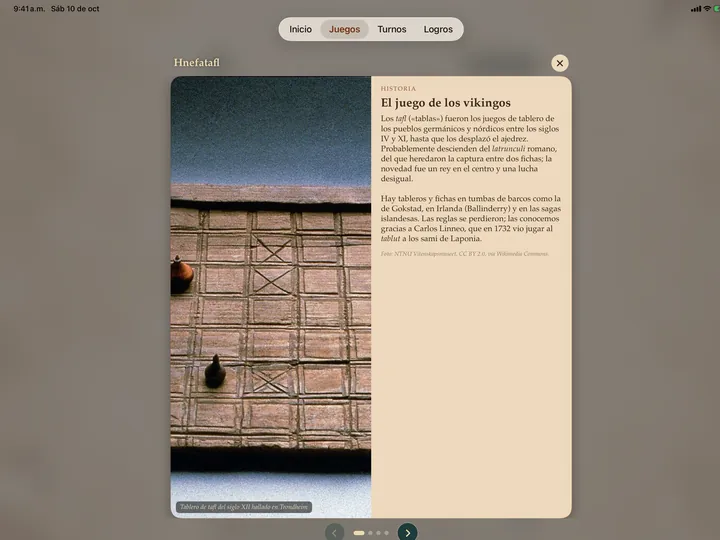Jump to the fourth page dot

(387, 533)
